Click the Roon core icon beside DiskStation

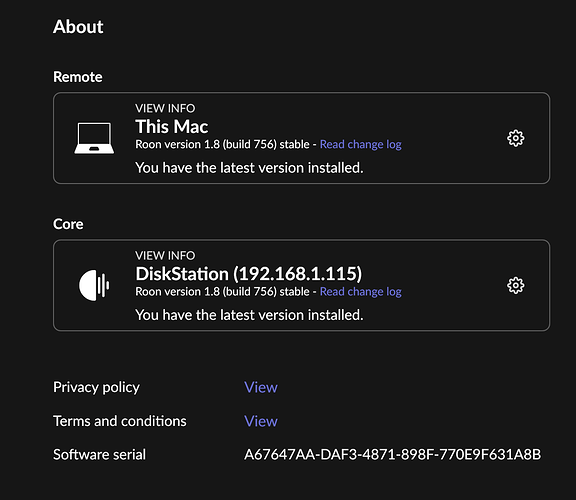tap(94, 285)
